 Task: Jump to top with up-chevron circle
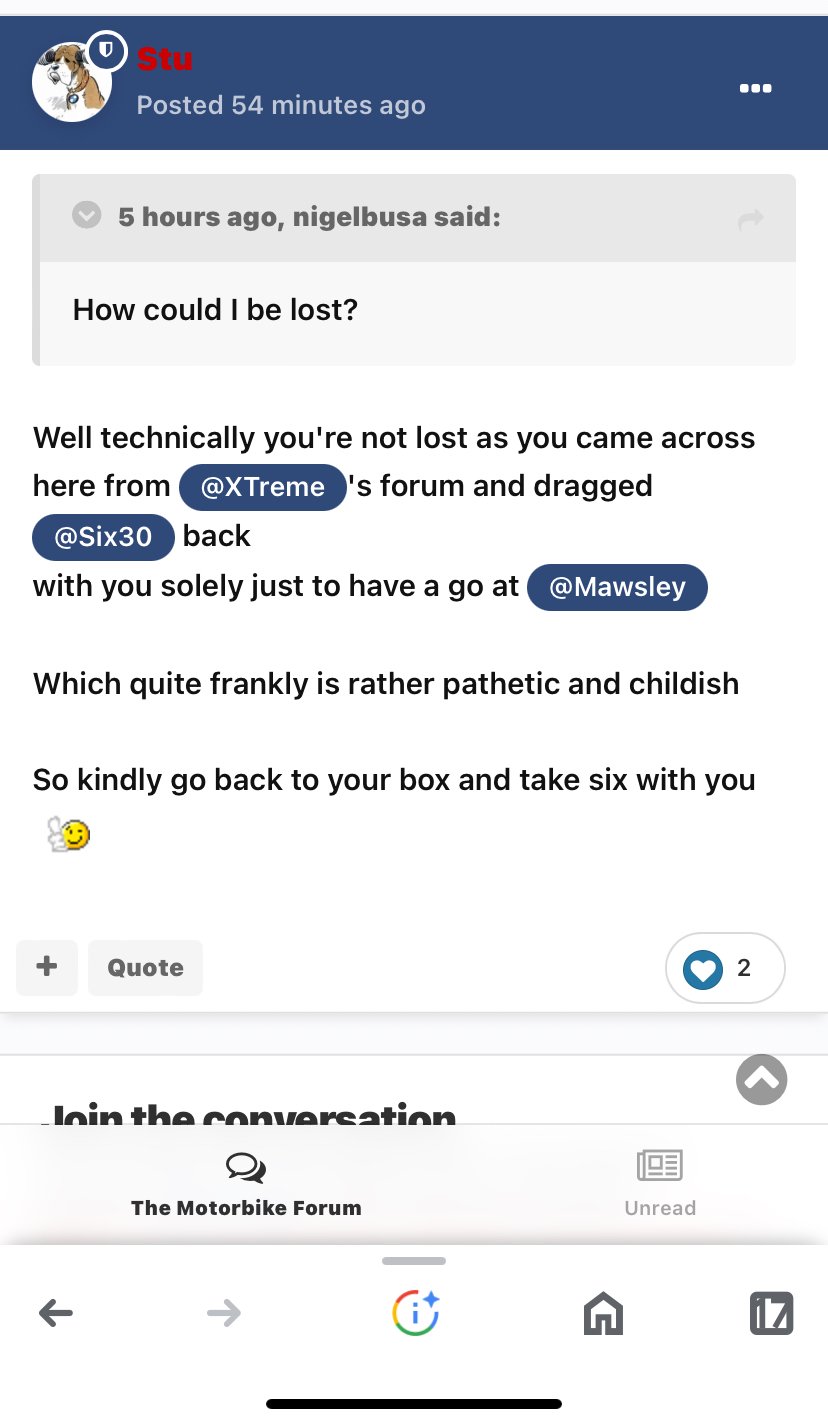click(762, 1079)
